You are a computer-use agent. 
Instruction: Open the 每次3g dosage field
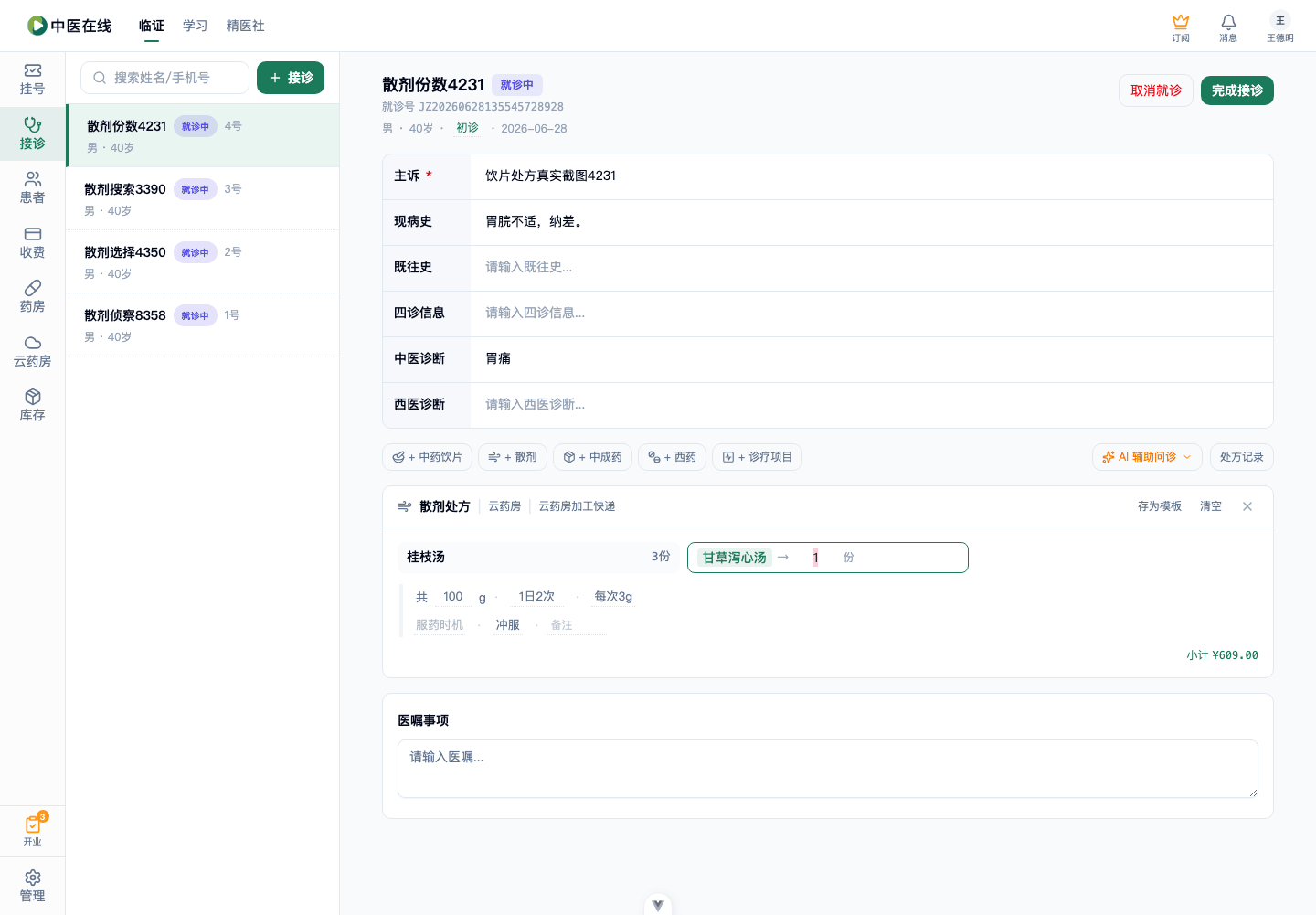[x=613, y=597]
